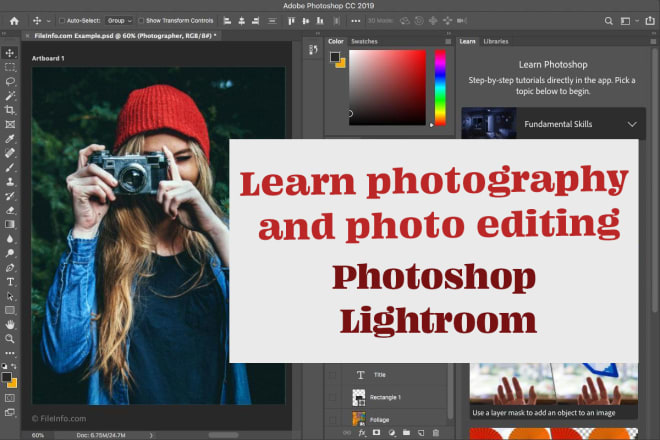Click the Create new group folder icon
Image resolution: width=660 pixels, height=440 pixels.
(x=406, y=432)
